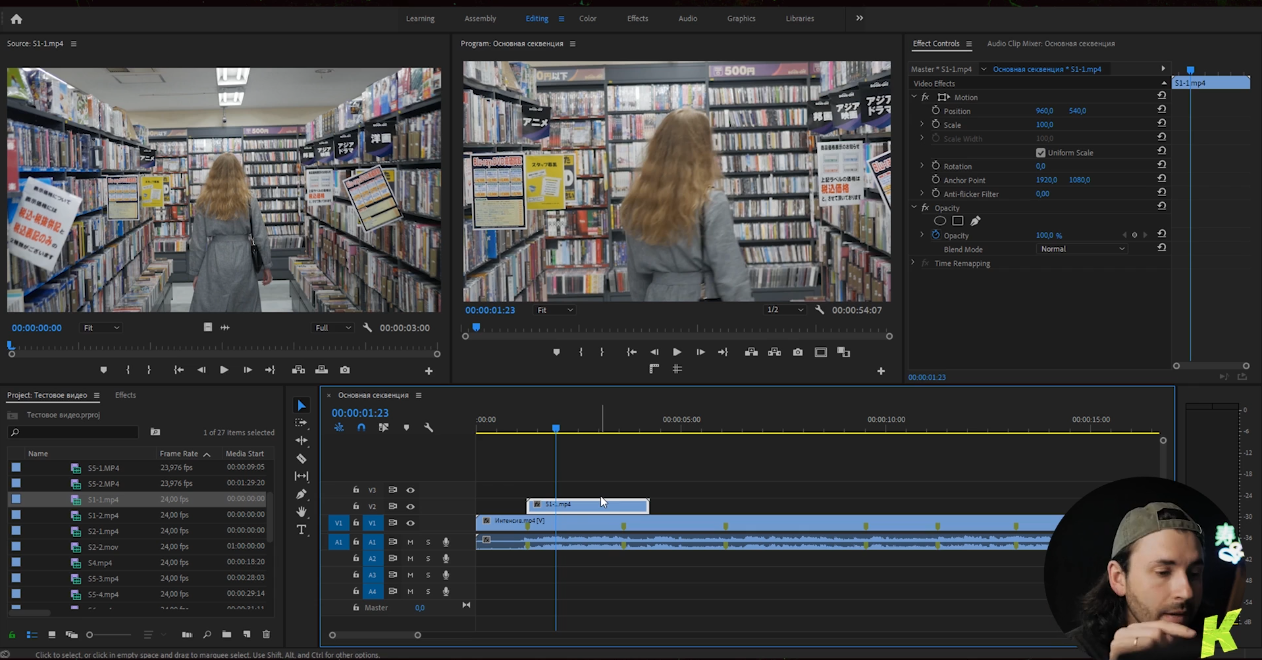1262x660 pixels.
Task: Play the Program monitor sequence
Action: click(x=677, y=352)
